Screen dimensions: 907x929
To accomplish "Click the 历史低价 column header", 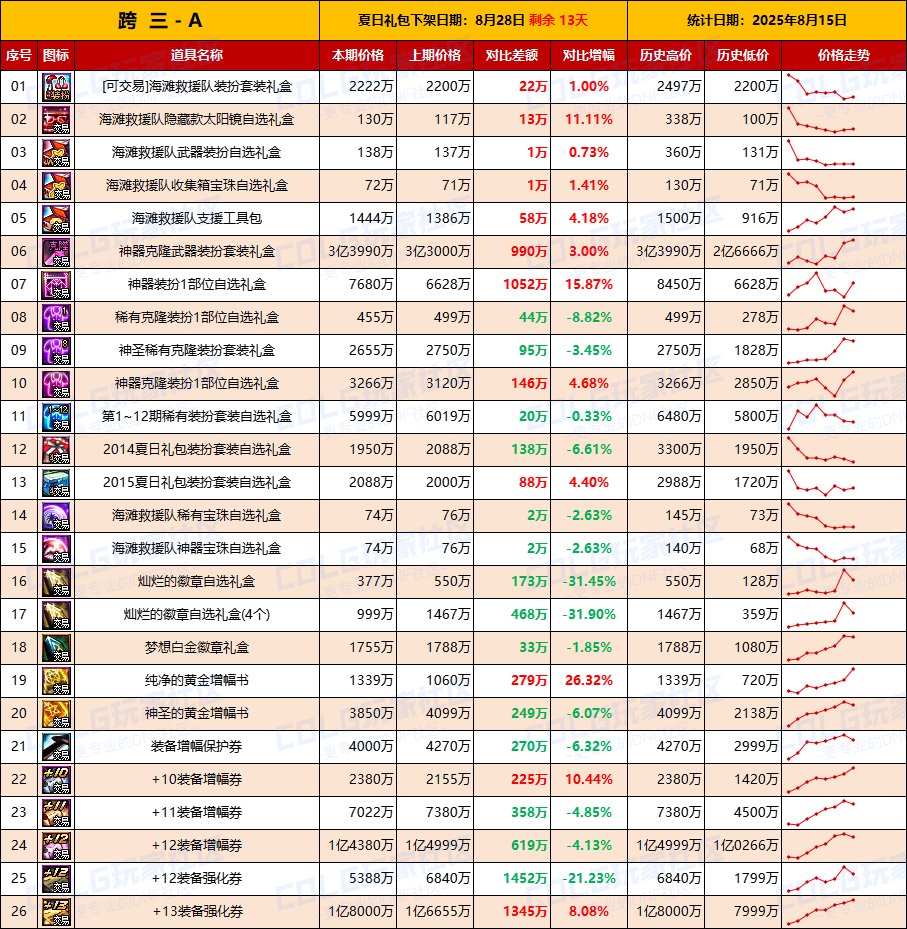I will pyautogui.click(x=743, y=56).
